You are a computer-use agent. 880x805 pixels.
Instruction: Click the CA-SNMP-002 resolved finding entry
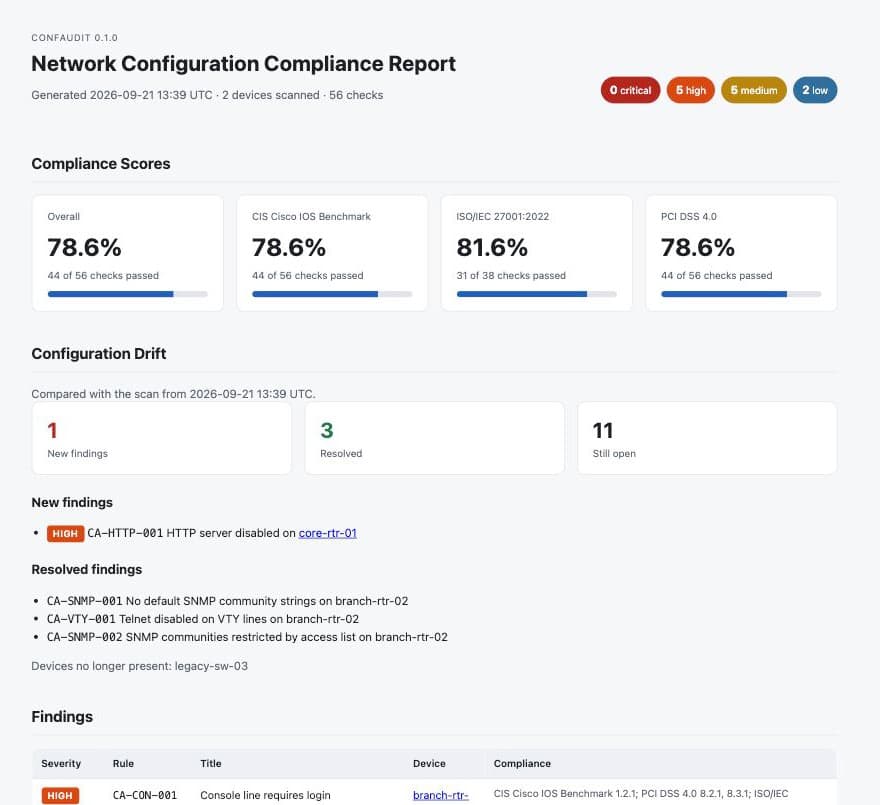(x=248, y=637)
